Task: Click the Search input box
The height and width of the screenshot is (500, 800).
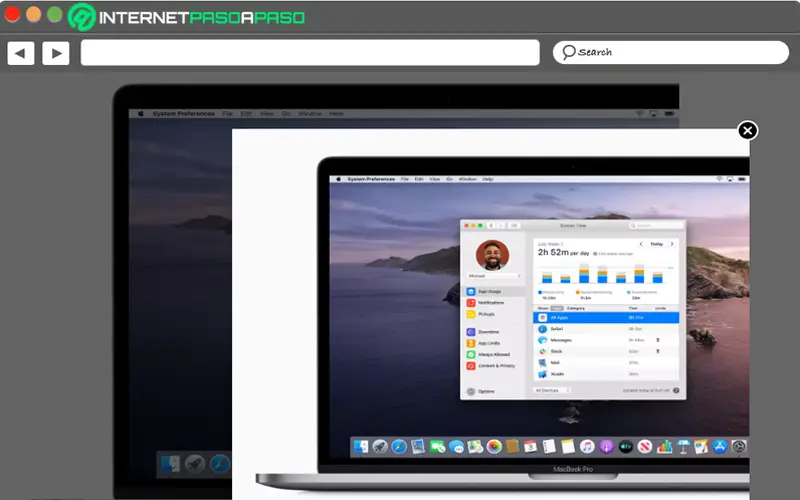Action: (670, 52)
